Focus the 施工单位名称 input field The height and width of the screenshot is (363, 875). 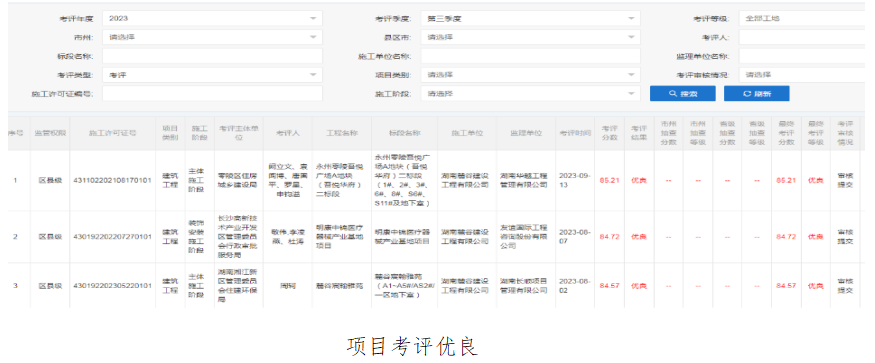(530, 56)
